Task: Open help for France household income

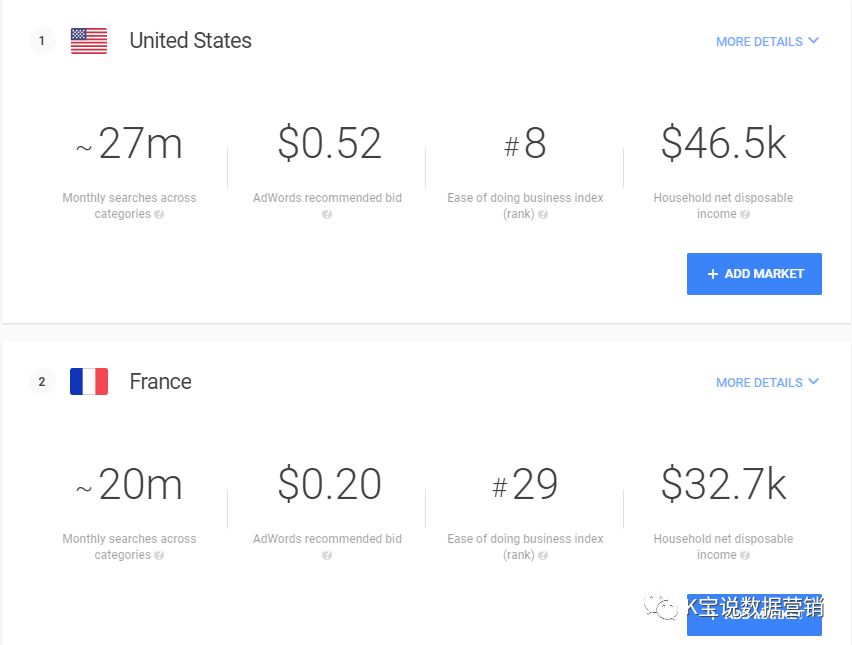Action: [x=745, y=556]
